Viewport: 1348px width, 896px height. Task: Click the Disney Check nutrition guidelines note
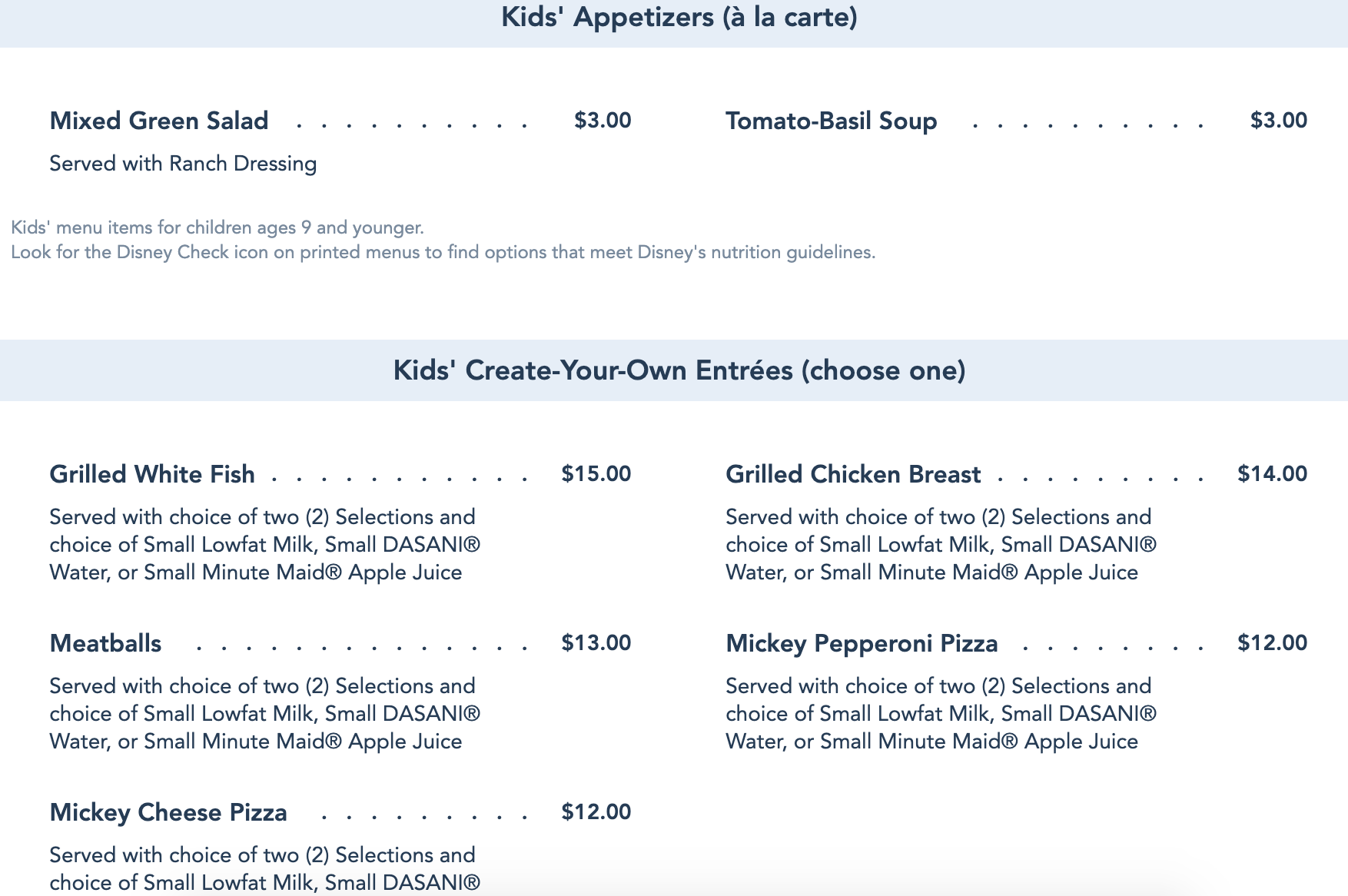[443, 252]
